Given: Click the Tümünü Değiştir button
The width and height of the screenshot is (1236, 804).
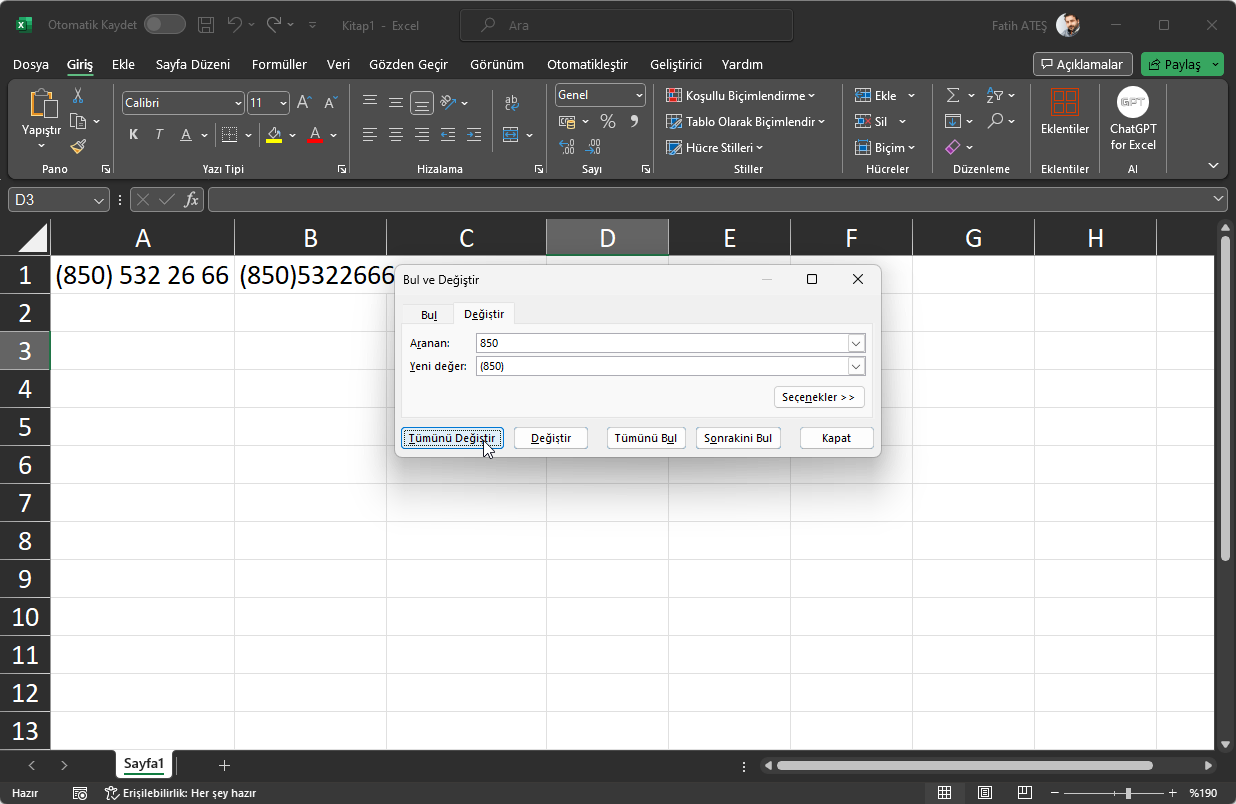Looking at the screenshot, I should pyautogui.click(x=452, y=438).
